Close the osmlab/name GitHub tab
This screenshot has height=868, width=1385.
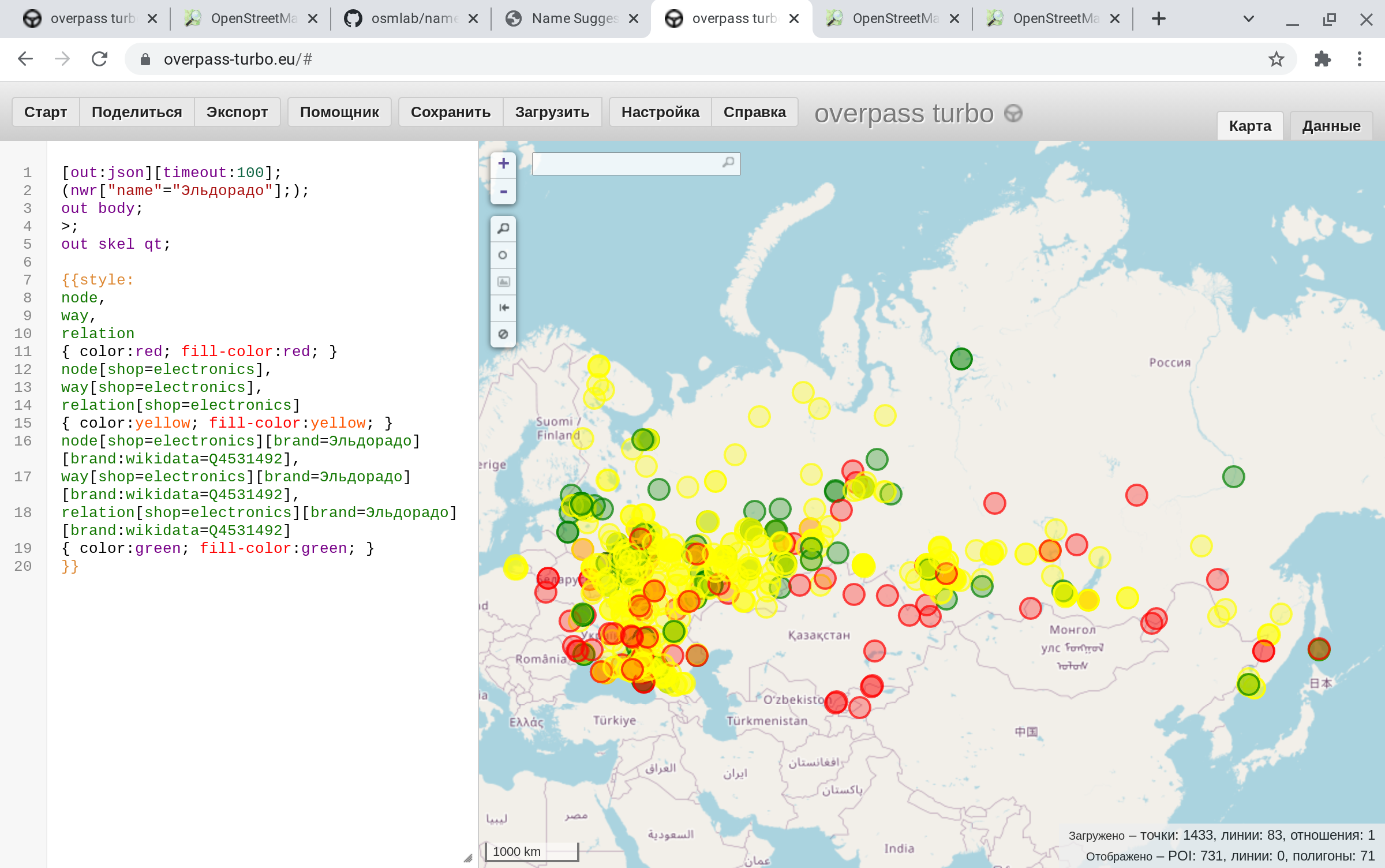[x=473, y=18]
